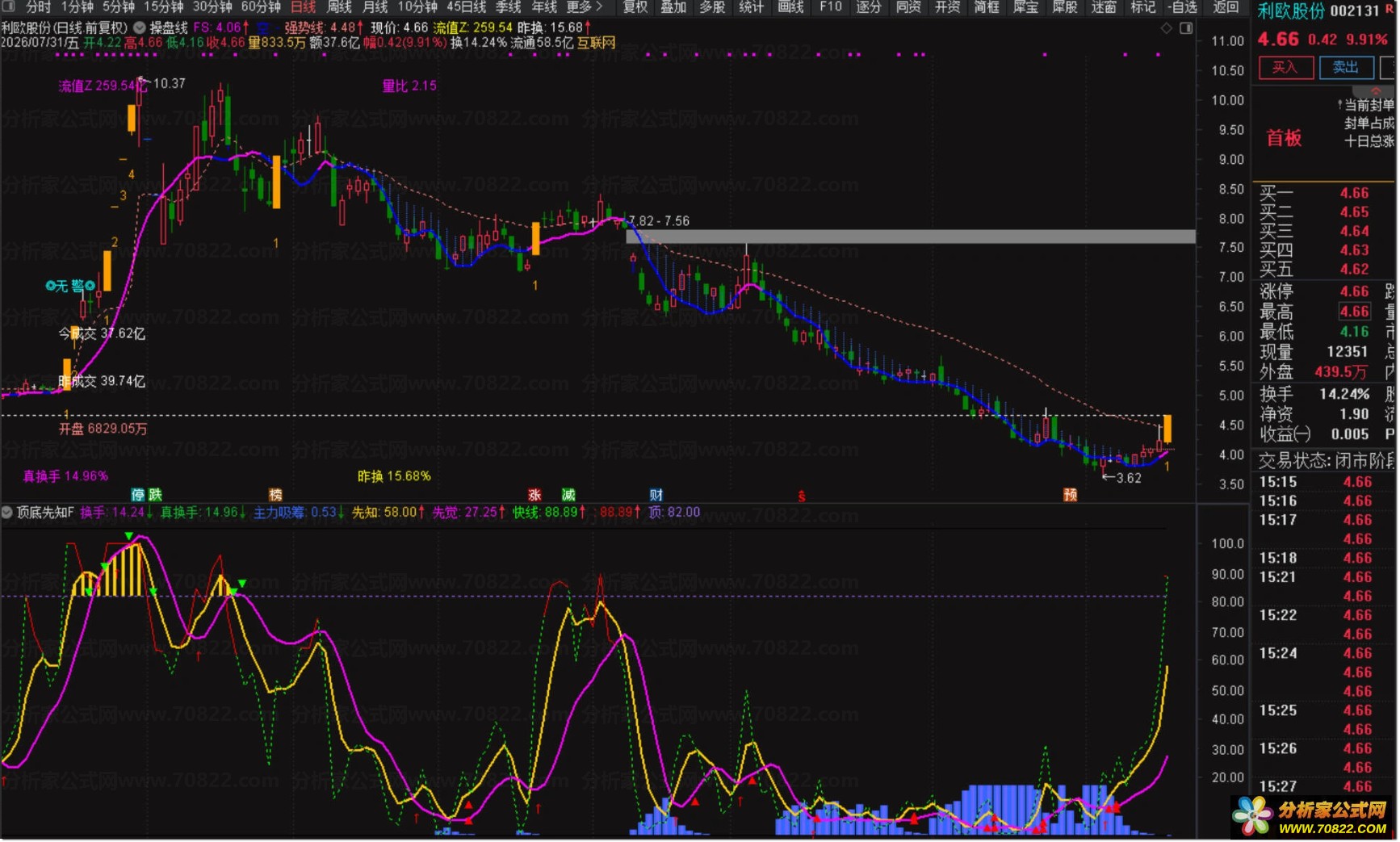The height and width of the screenshot is (842, 1400).
Task: Switch to 分时 intraday view
Action: 39,7
